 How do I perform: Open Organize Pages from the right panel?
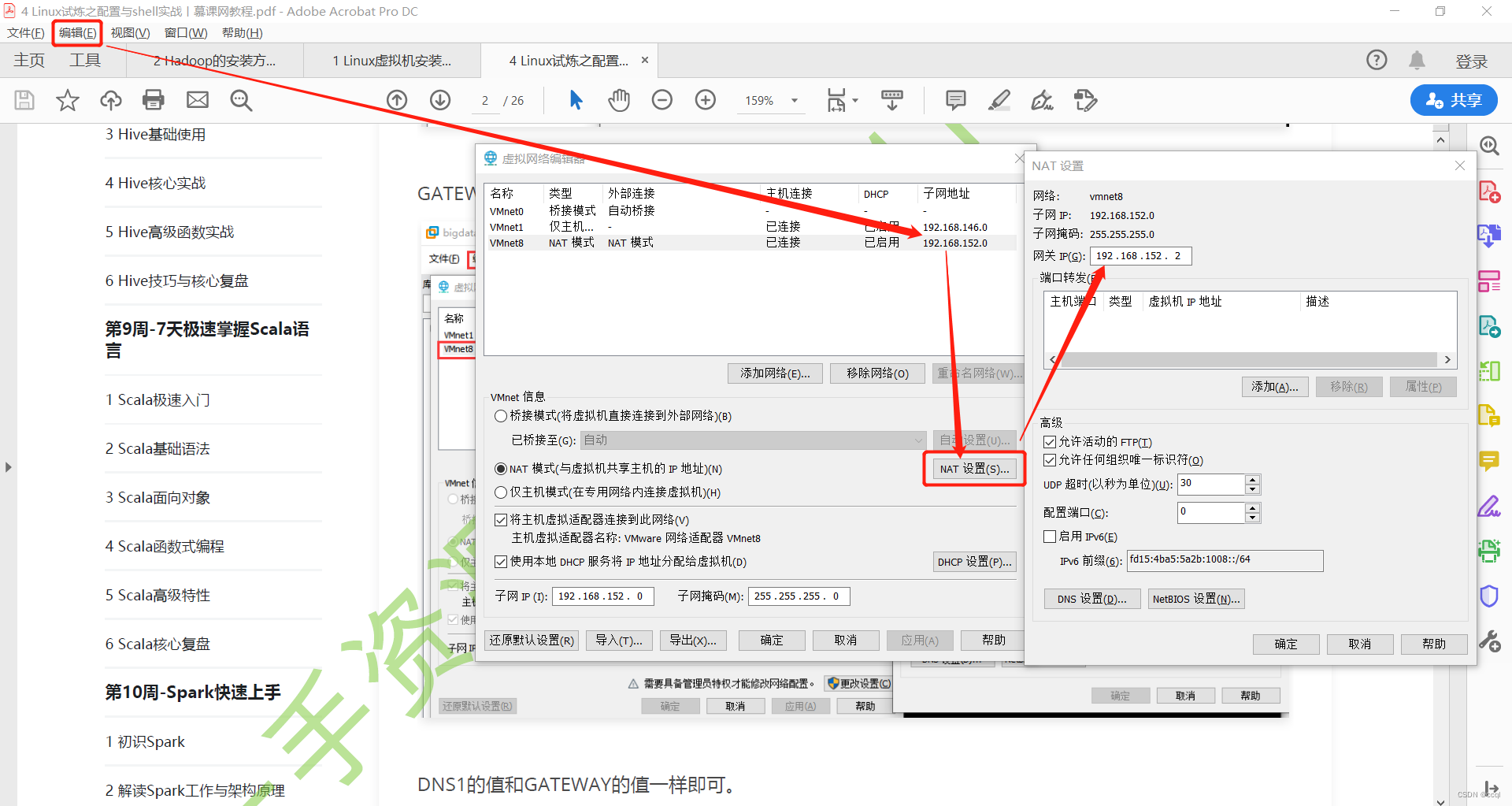(1490, 280)
